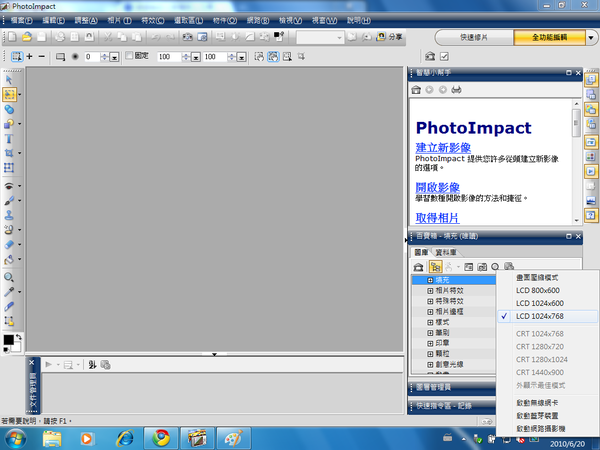Click the first 100 value field
600x450 pixels.
(x=169, y=57)
